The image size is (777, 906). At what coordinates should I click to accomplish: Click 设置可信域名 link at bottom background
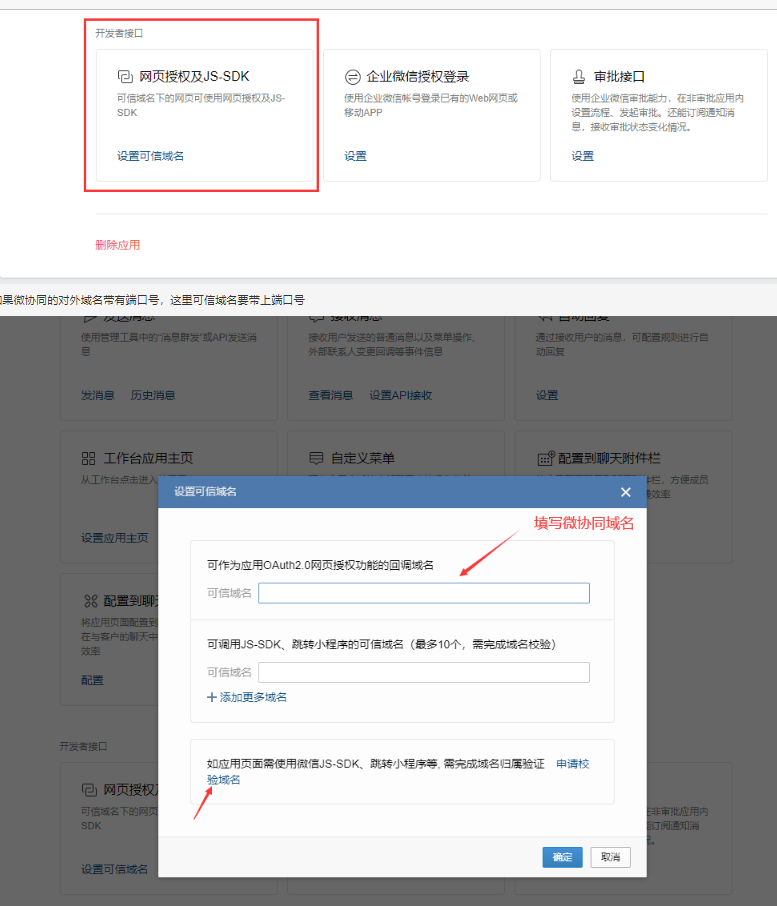(114, 869)
